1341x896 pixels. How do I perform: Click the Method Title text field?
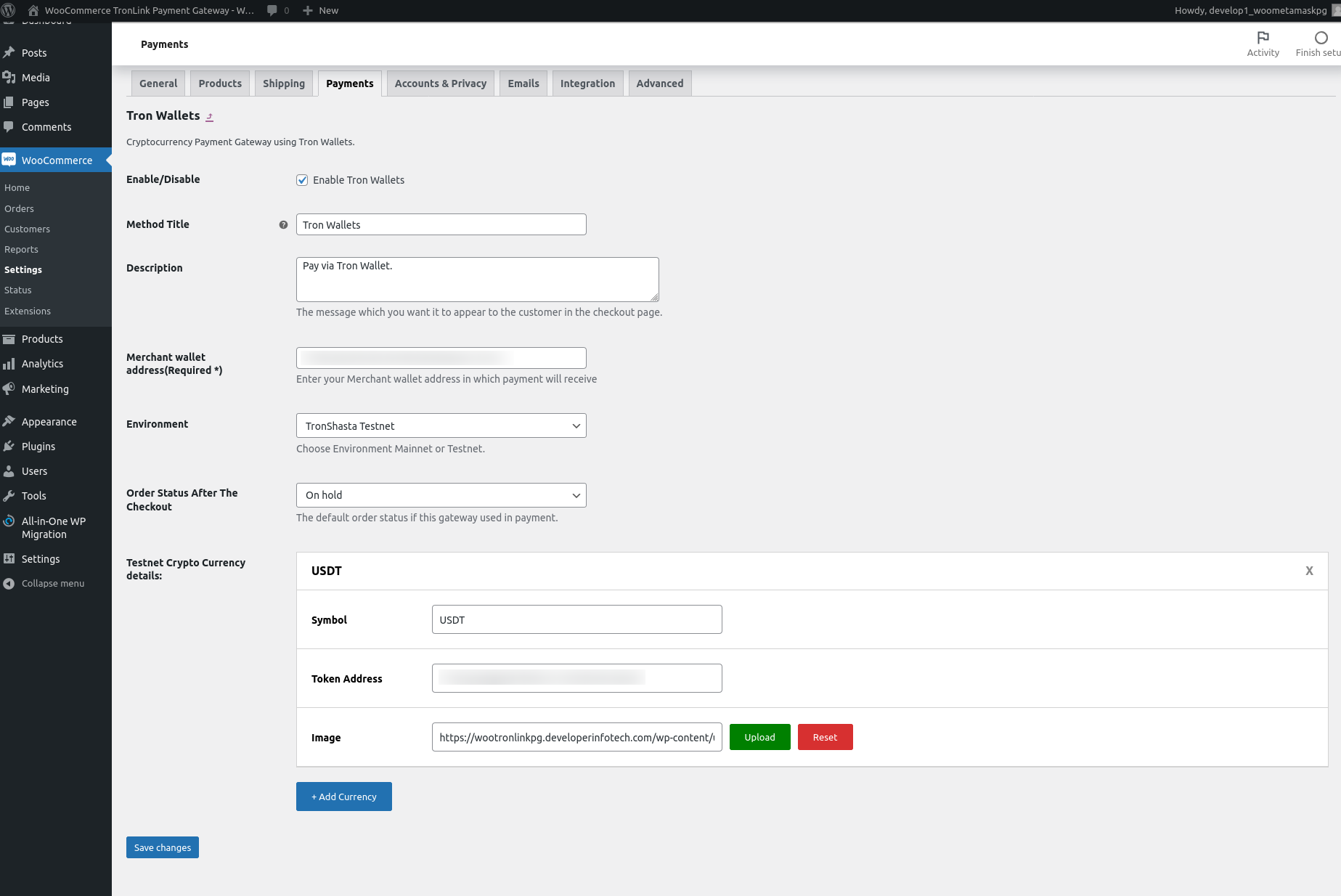441,224
